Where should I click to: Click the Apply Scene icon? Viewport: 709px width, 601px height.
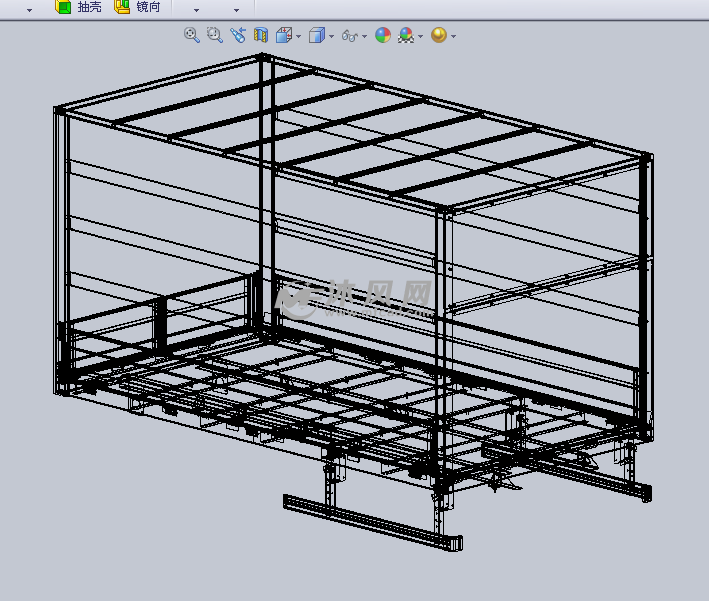pos(406,35)
